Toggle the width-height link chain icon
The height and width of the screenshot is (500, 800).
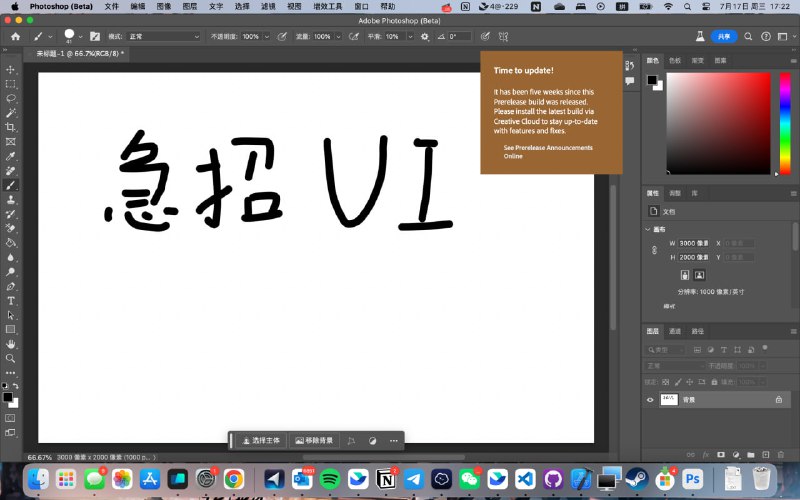coord(654,249)
